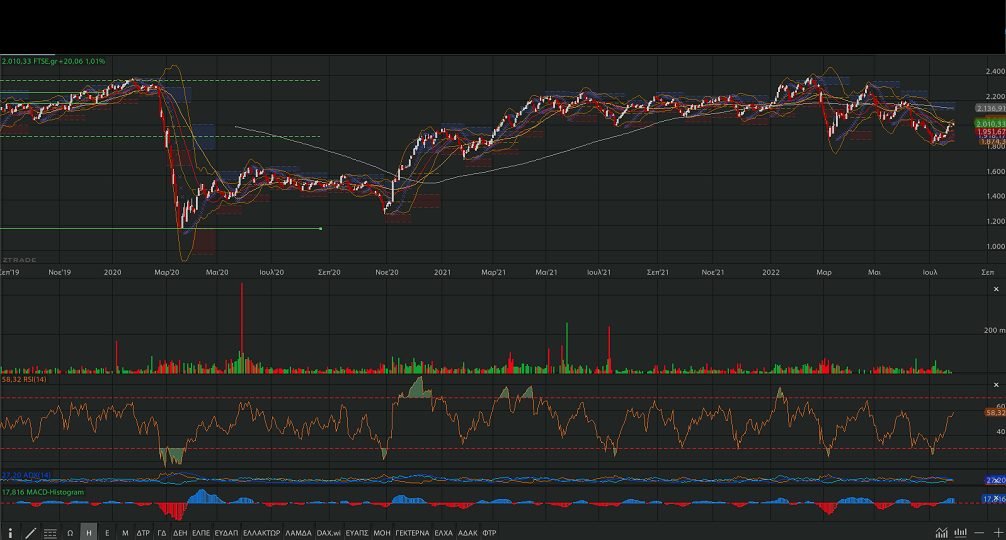Image resolution: width=1006 pixels, height=540 pixels.
Task: Close the volume panel
Action: pos(993,288)
